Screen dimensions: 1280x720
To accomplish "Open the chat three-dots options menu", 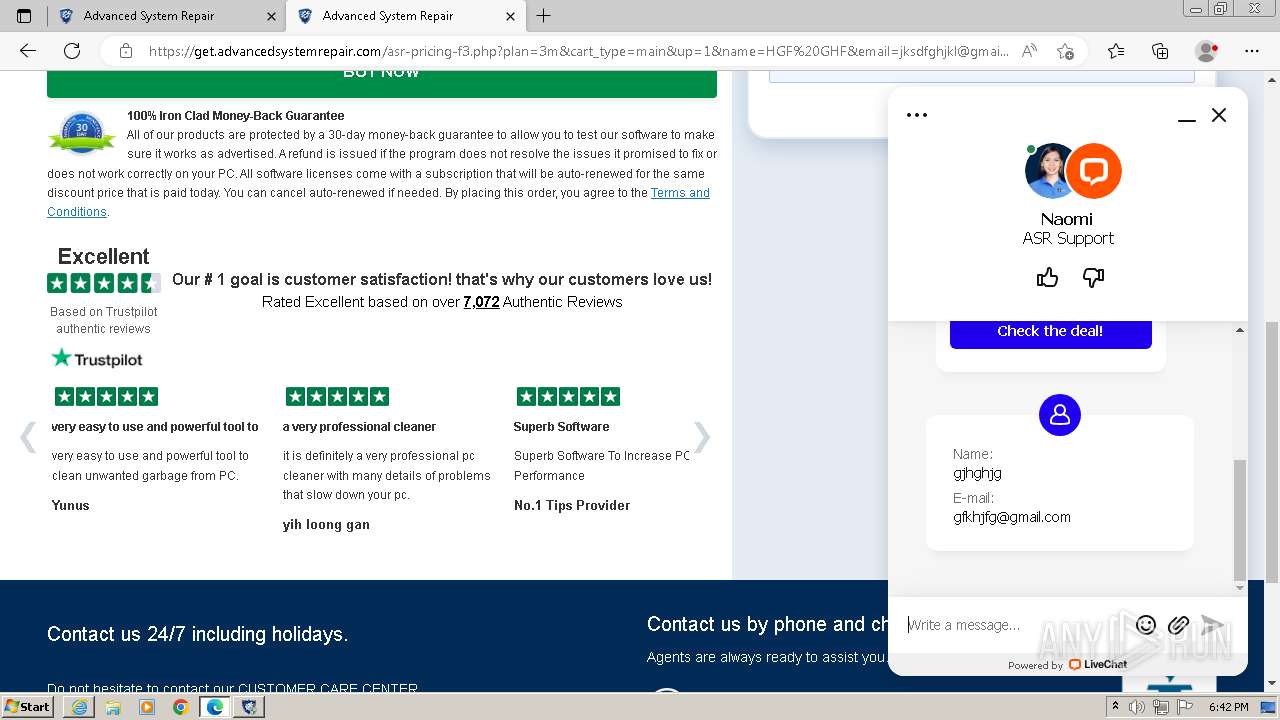I will 917,115.
